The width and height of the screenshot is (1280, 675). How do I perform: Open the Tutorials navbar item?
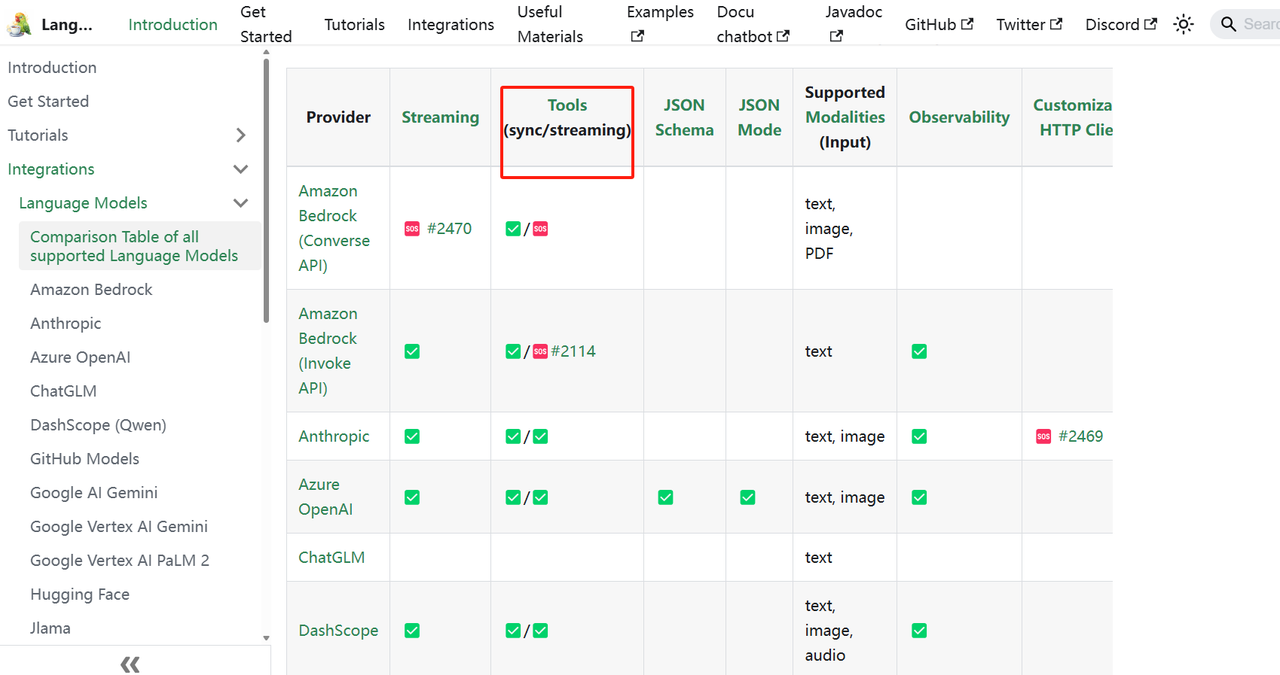point(354,24)
